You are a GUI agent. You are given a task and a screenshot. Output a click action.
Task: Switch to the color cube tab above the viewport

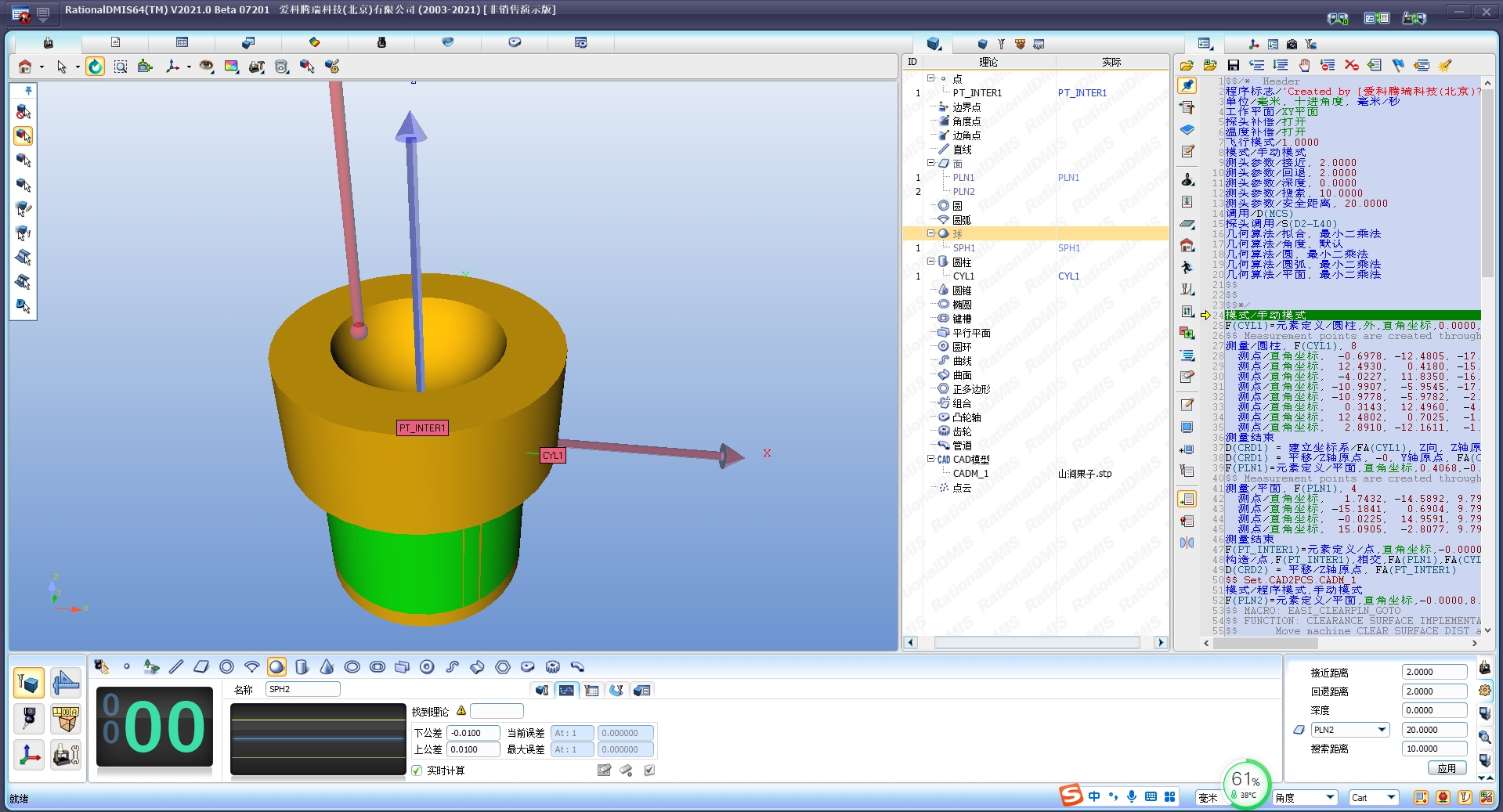315,42
